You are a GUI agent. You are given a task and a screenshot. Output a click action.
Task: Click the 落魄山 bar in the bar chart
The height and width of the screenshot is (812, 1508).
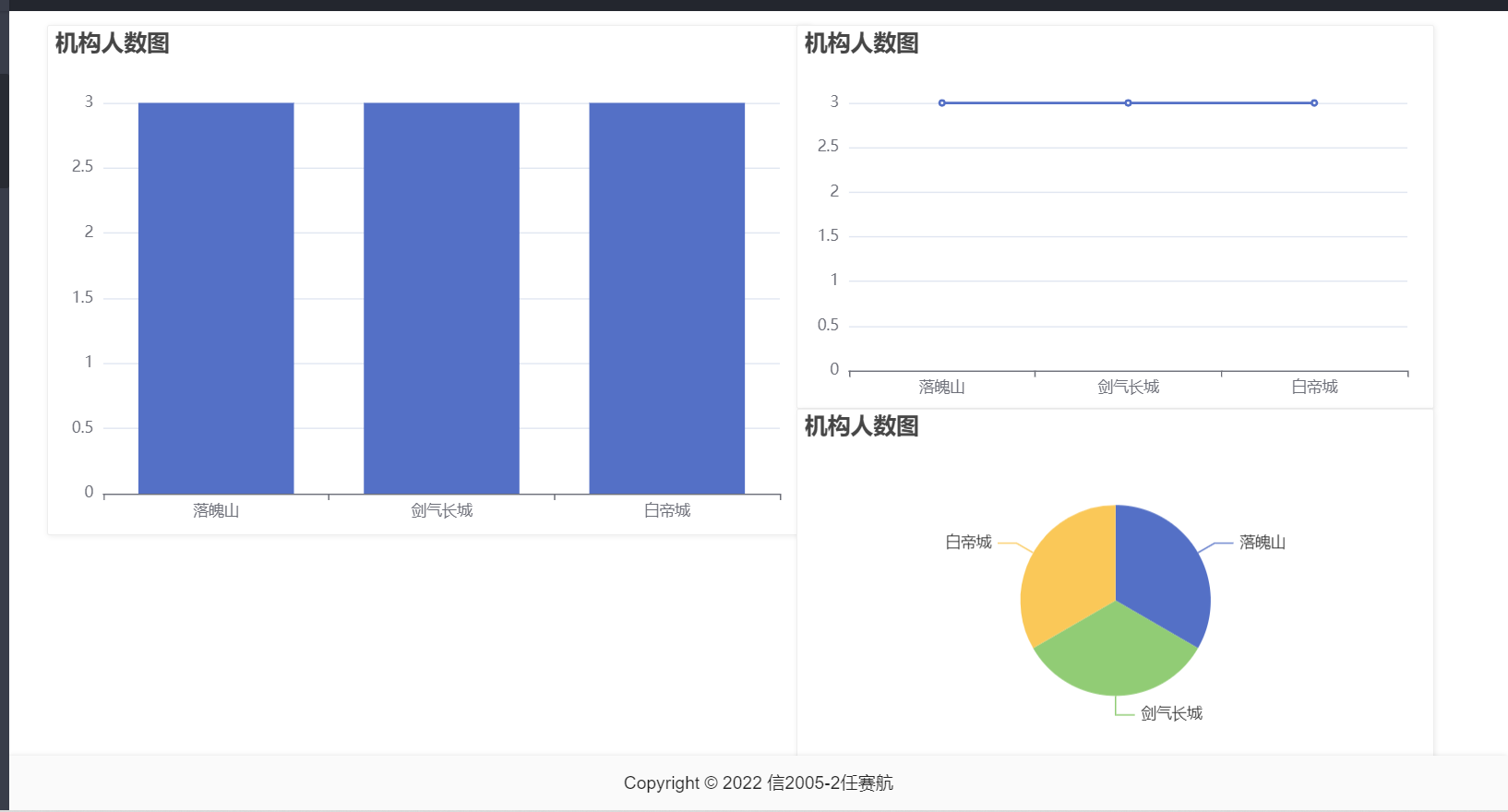(216, 298)
